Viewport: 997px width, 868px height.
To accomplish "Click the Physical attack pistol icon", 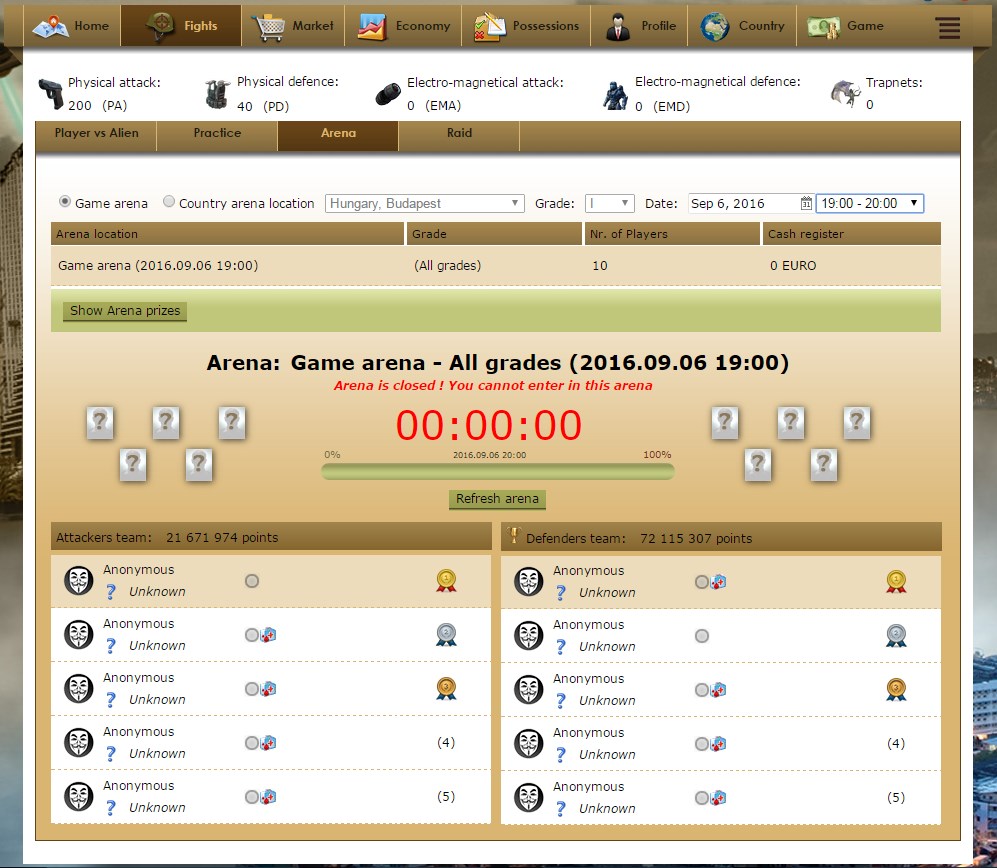I will [x=50, y=94].
